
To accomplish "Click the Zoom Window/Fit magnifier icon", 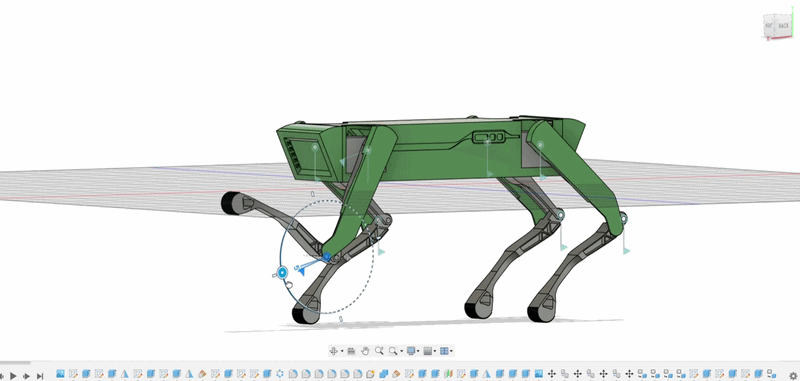I will pyautogui.click(x=393, y=350).
